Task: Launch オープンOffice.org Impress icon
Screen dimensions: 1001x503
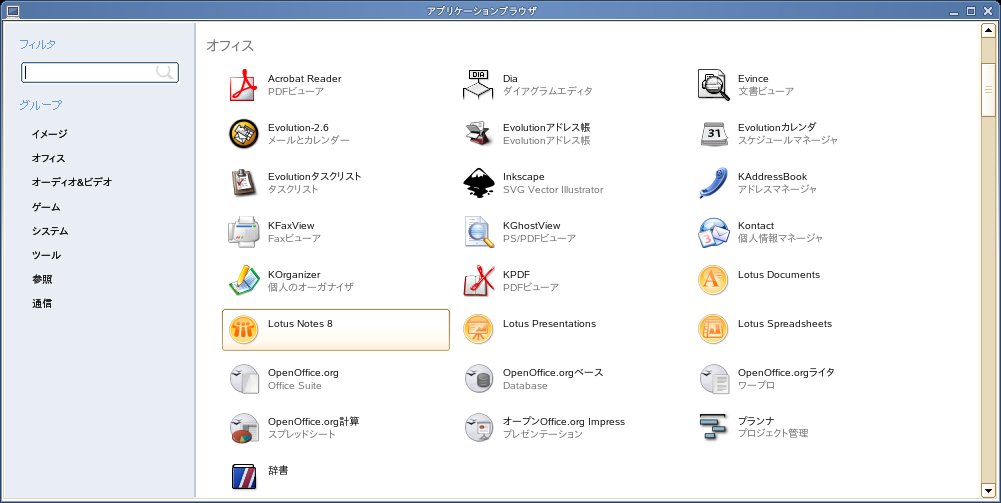Action: click(478, 428)
